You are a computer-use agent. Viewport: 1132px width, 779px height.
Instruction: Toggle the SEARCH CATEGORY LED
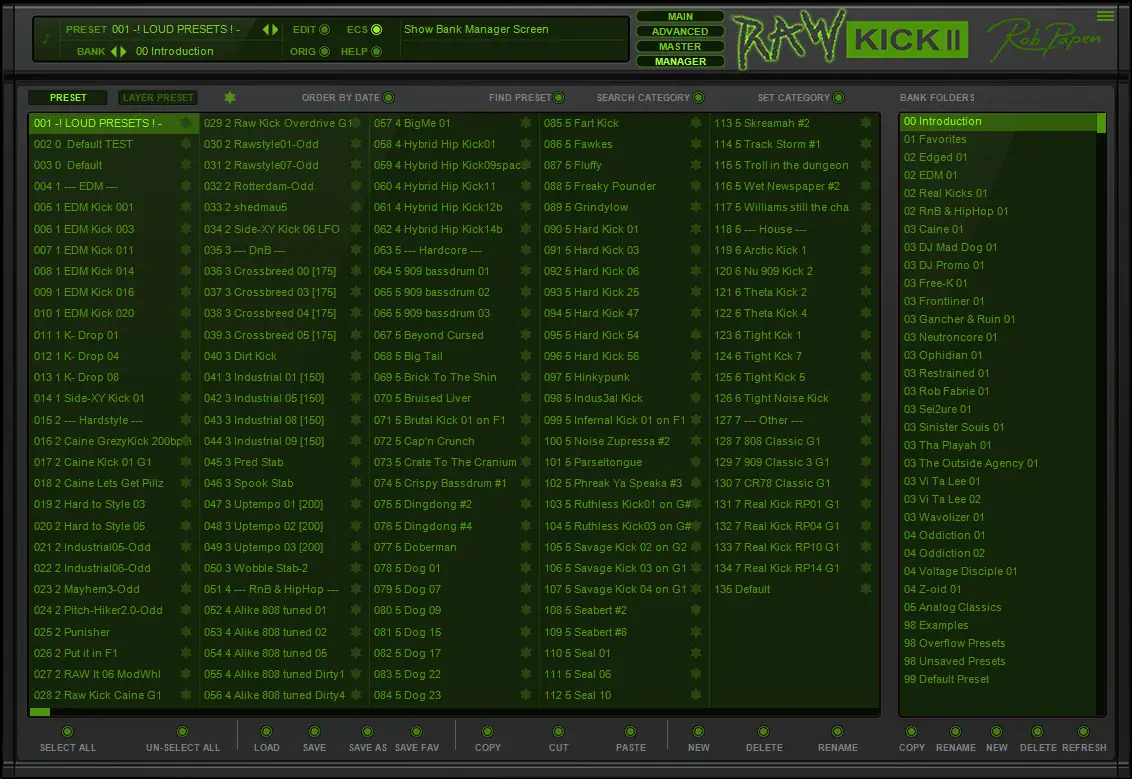point(698,97)
